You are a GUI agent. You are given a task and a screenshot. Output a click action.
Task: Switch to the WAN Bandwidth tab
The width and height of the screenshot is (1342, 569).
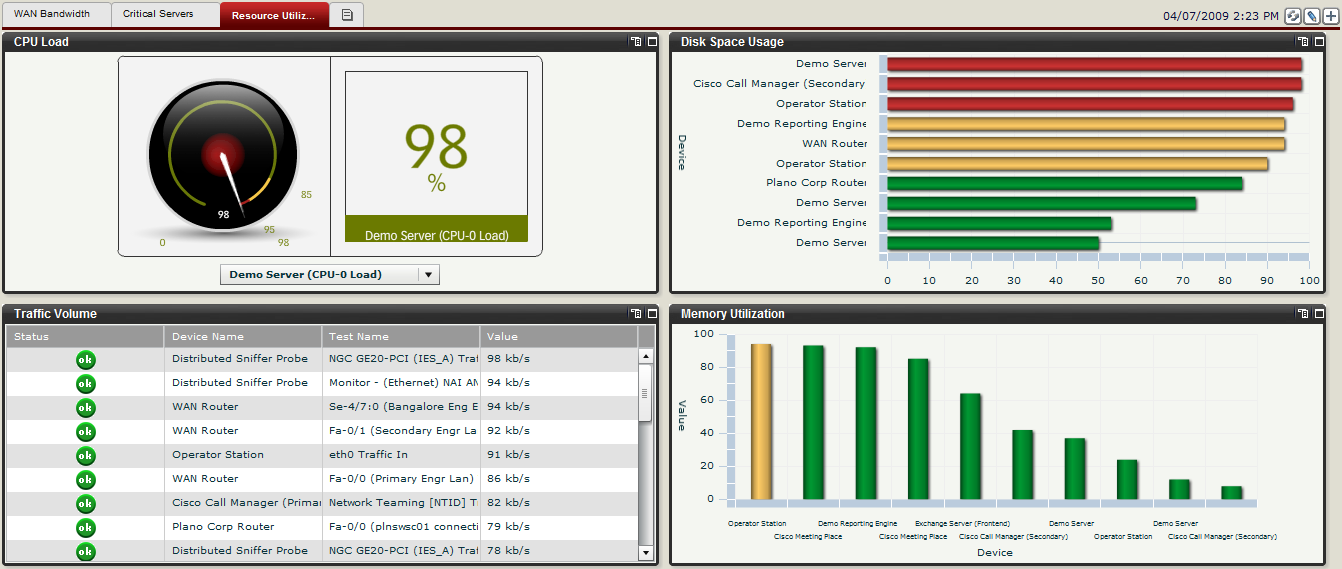click(x=52, y=14)
